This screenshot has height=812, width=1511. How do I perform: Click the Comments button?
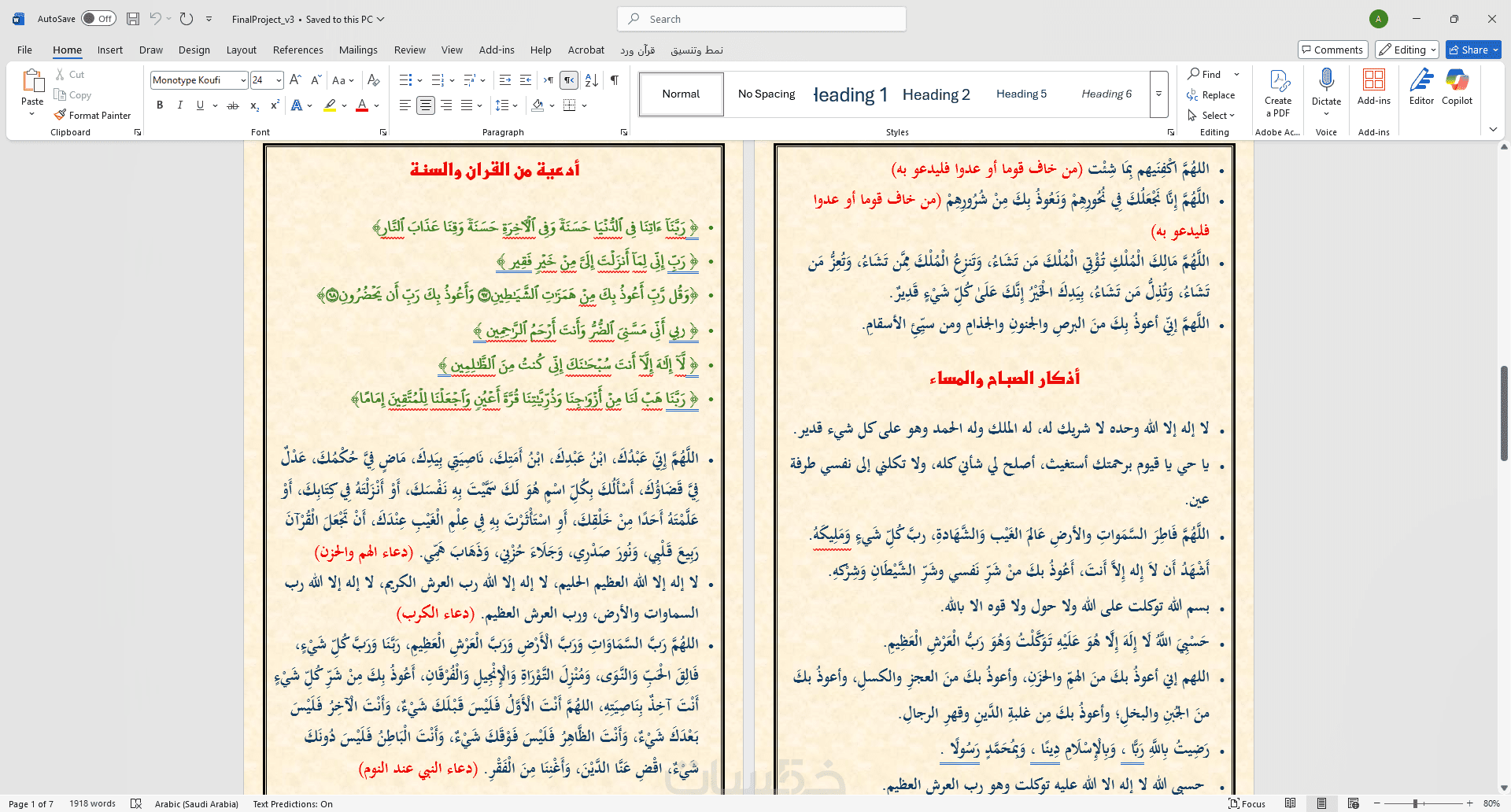tap(1332, 50)
